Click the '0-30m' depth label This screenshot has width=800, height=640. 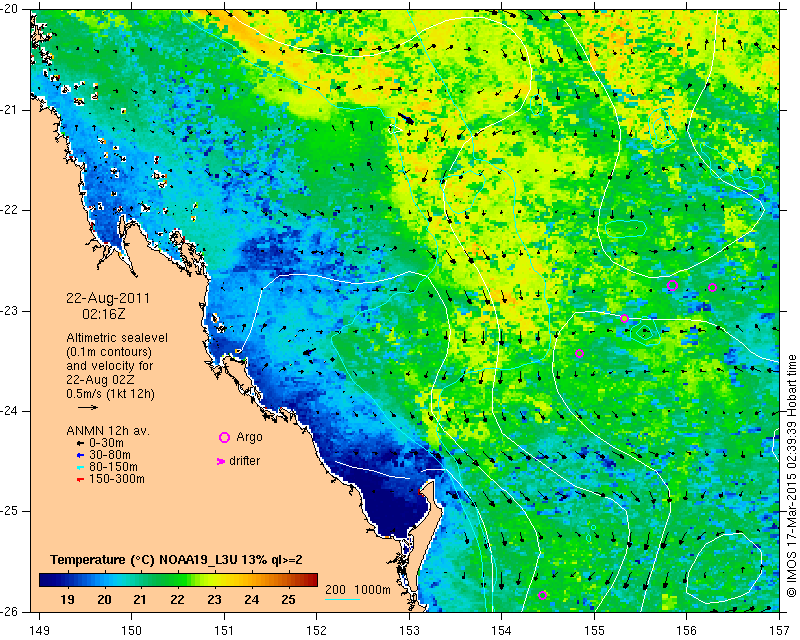tap(106, 443)
